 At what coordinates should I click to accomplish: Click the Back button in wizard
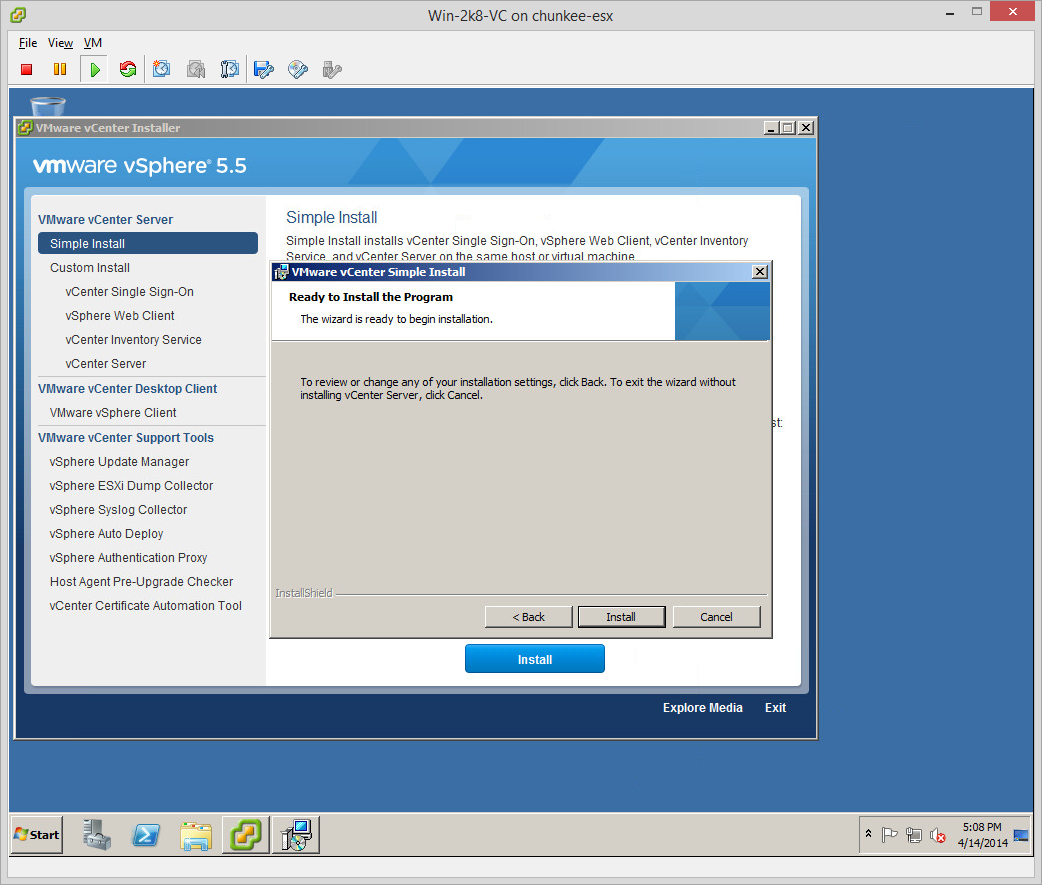[528, 617]
